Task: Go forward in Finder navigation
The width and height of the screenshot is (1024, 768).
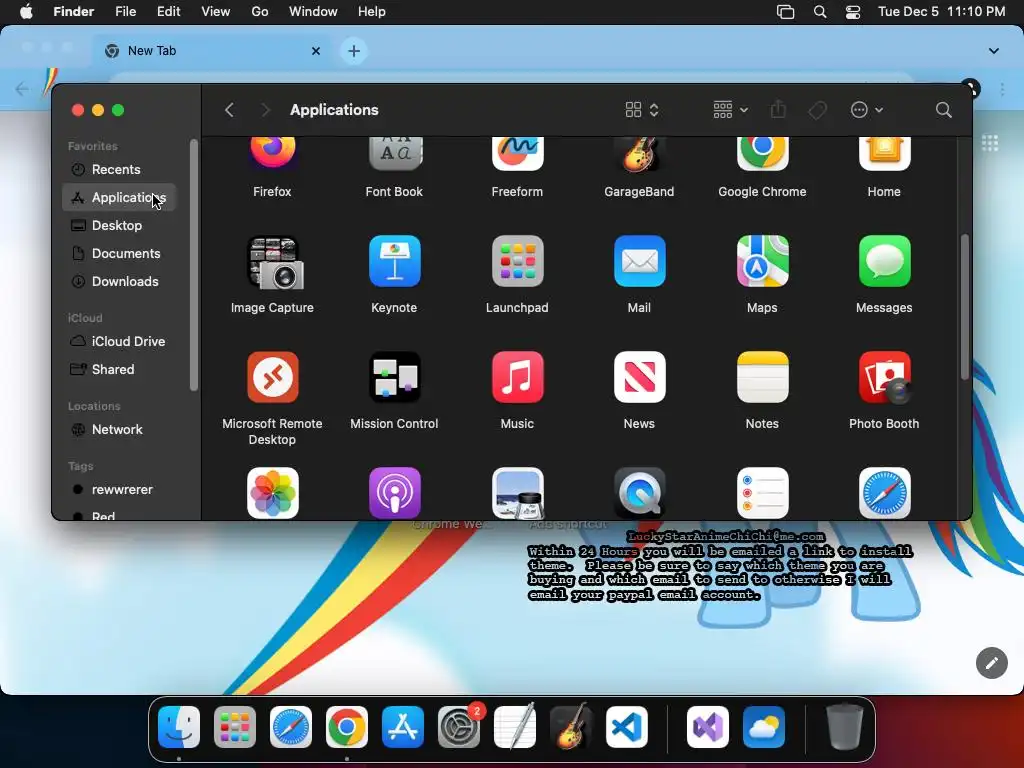Action: tap(265, 110)
